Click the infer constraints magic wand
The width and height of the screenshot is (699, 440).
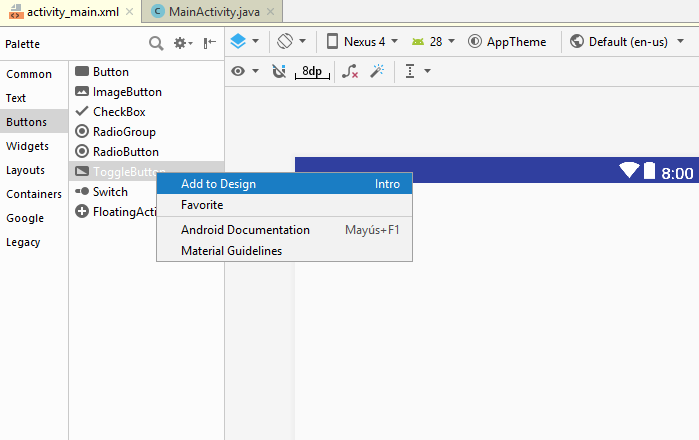[x=377, y=71]
